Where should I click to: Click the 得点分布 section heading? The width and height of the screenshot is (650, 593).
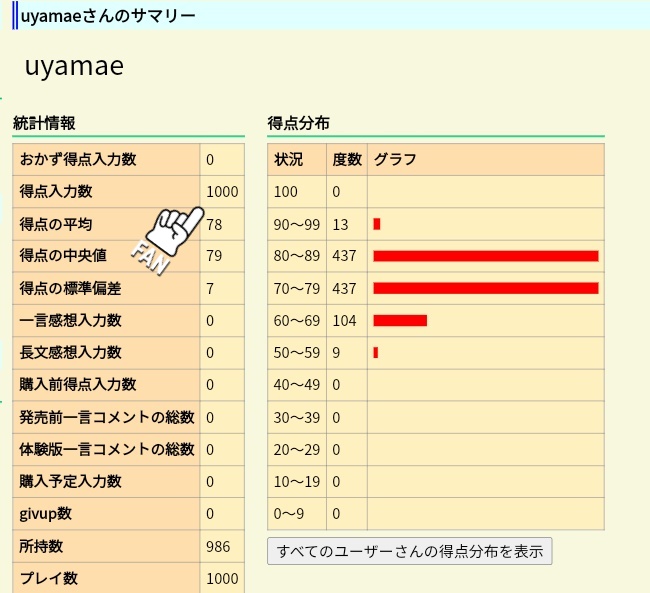point(298,123)
